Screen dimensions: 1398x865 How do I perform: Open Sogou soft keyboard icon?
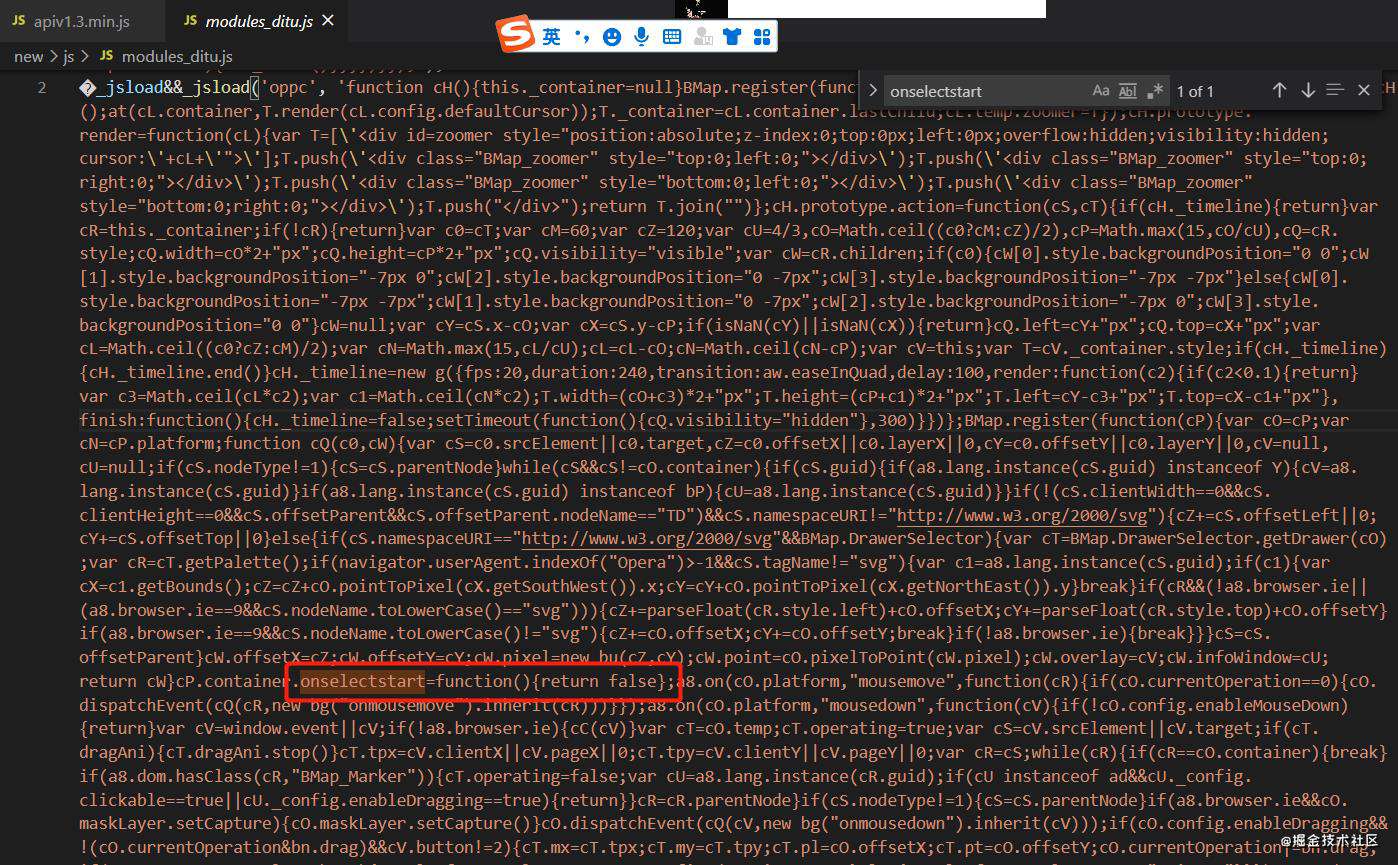click(x=672, y=37)
